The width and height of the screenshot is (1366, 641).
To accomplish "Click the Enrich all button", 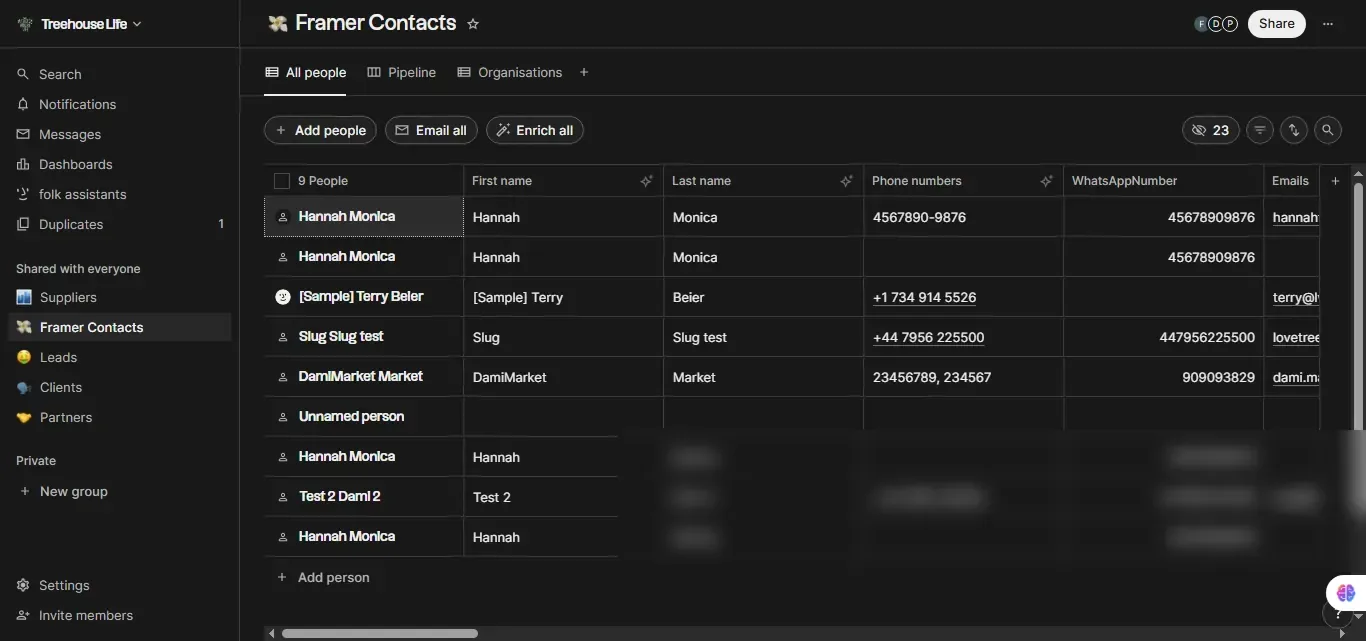I will [535, 130].
